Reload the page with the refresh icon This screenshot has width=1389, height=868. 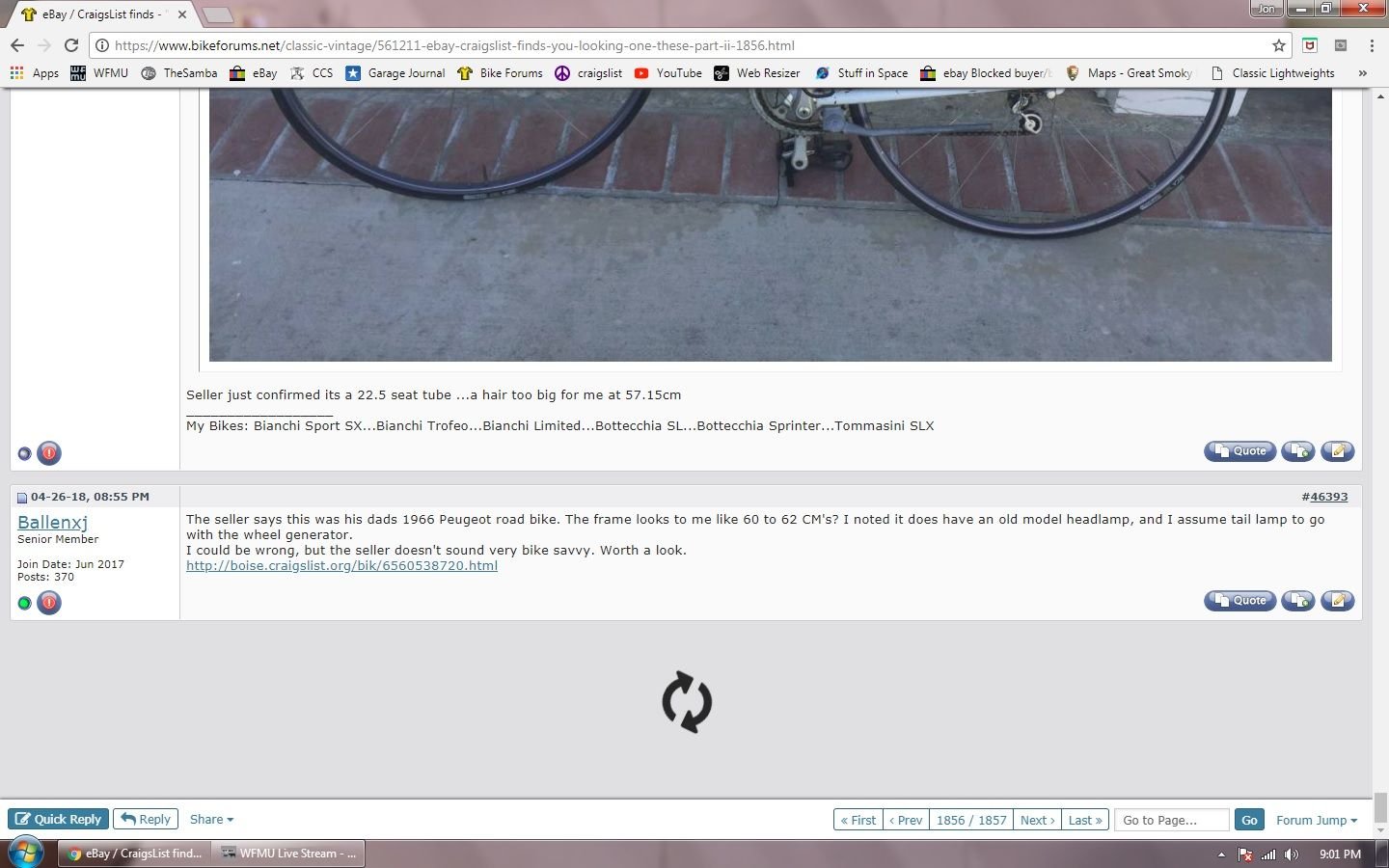coord(70,45)
